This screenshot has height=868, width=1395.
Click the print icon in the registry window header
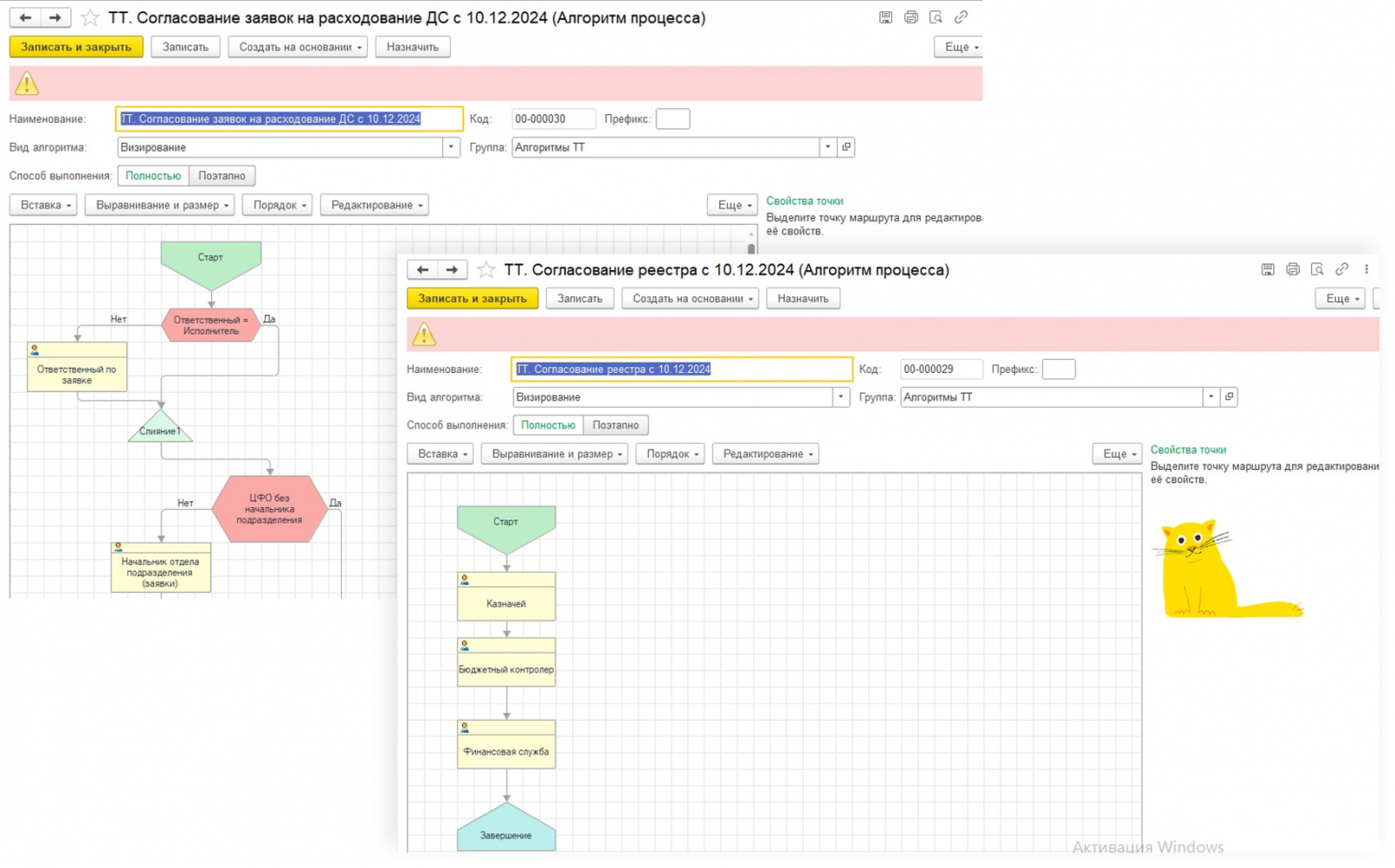(x=1292, y=269)
